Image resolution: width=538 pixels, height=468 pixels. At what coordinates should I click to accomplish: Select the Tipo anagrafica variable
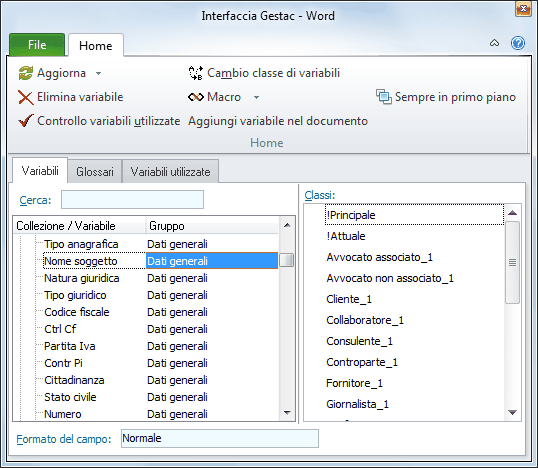click(81, 244)
